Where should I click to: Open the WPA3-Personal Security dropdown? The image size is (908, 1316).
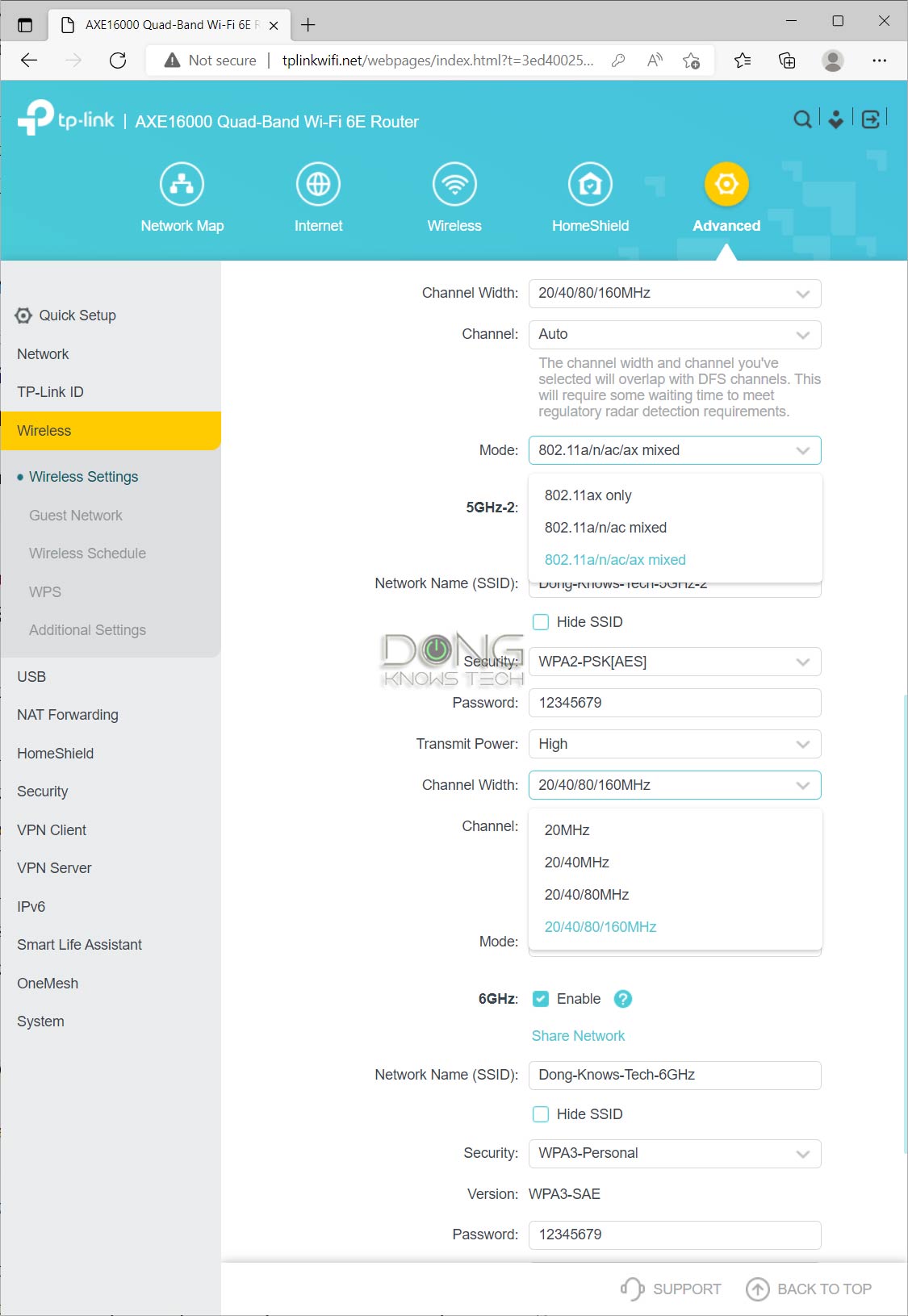point(675,1154)
